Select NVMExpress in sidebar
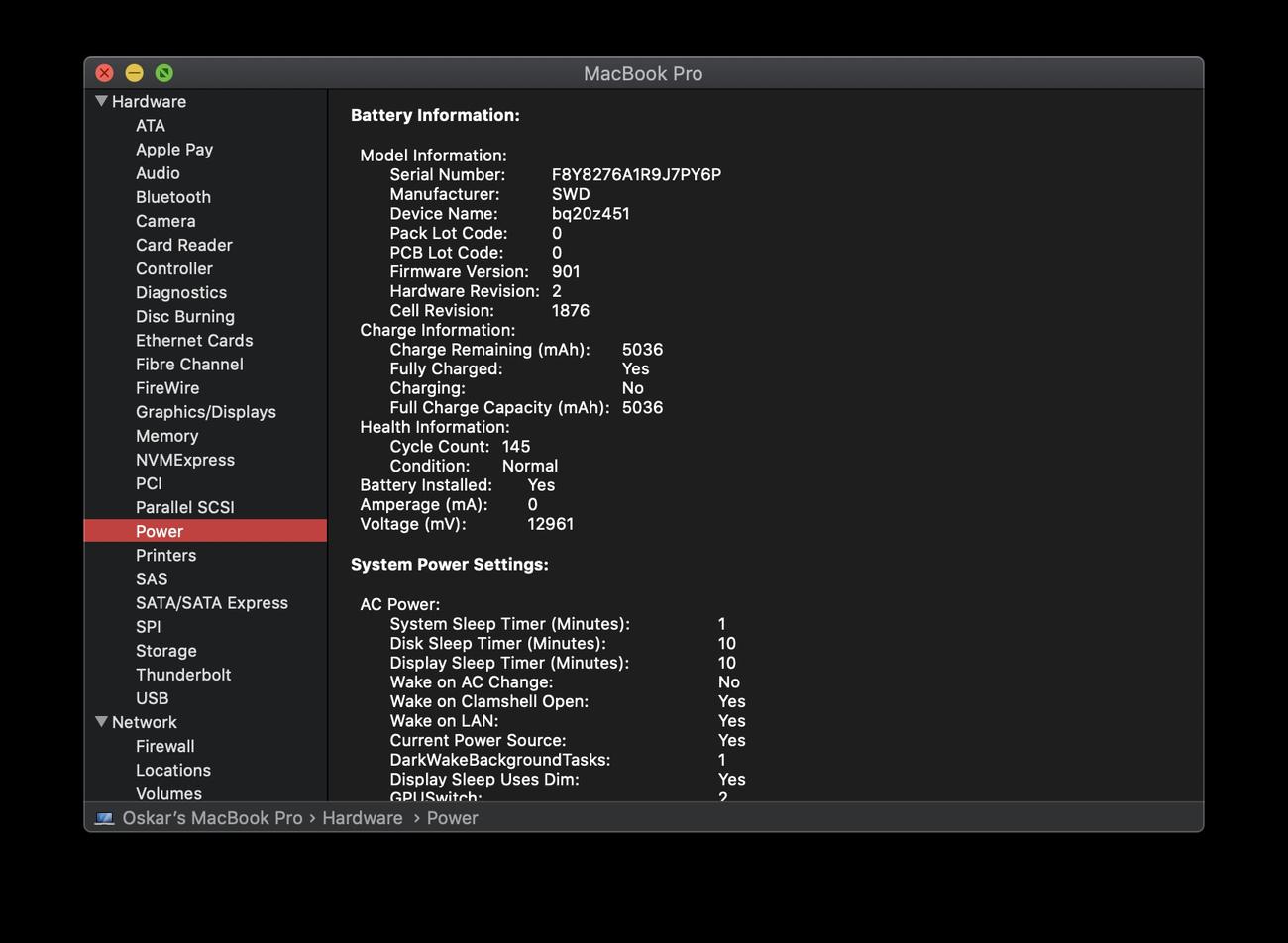The width and height of the screenshot is (1288, 943). tap(185, 460)
